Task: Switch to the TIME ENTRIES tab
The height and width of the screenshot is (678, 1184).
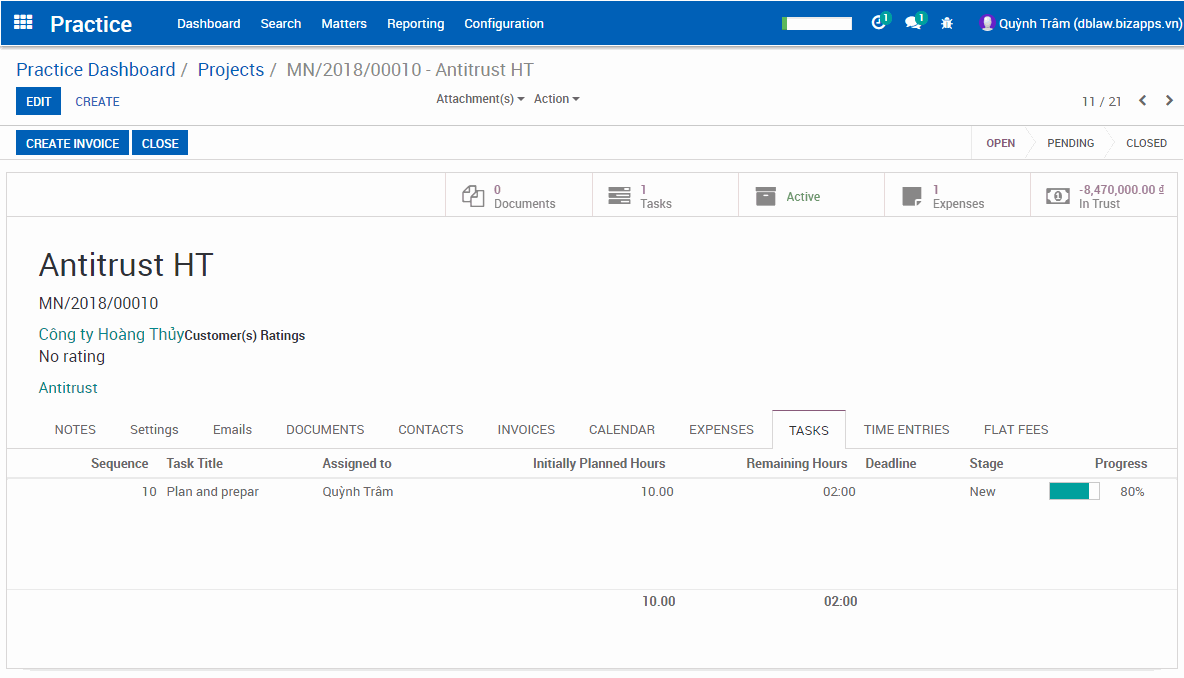Action: pos(906,430)
